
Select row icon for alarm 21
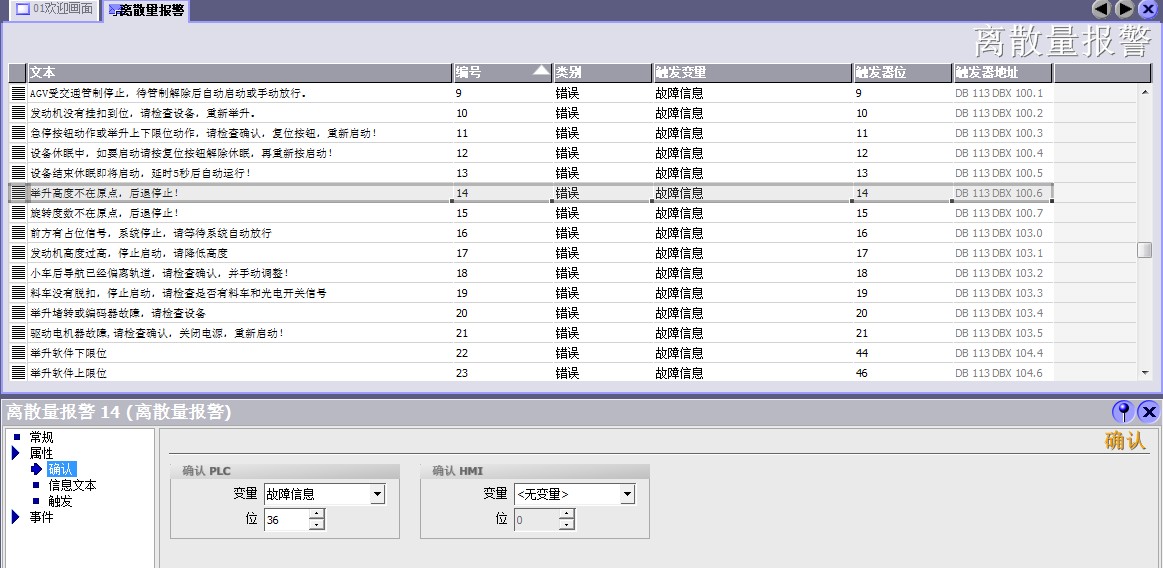click(x=19, y=333)
